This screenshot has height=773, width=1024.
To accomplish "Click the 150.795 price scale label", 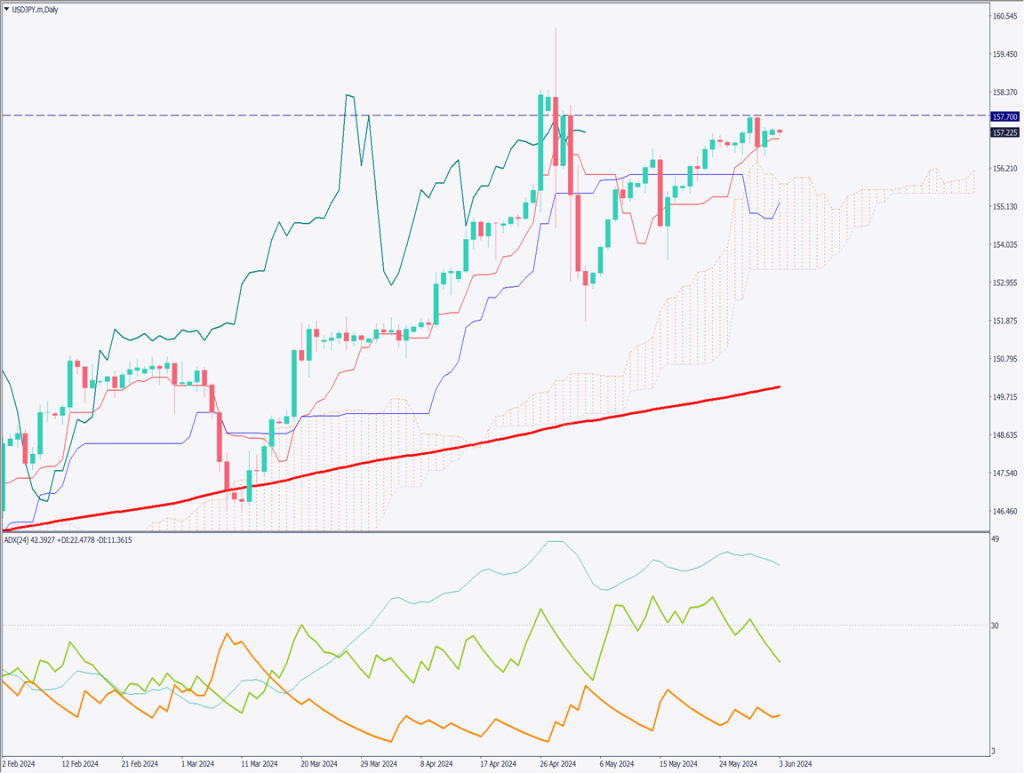I will tap(1003, 359).
